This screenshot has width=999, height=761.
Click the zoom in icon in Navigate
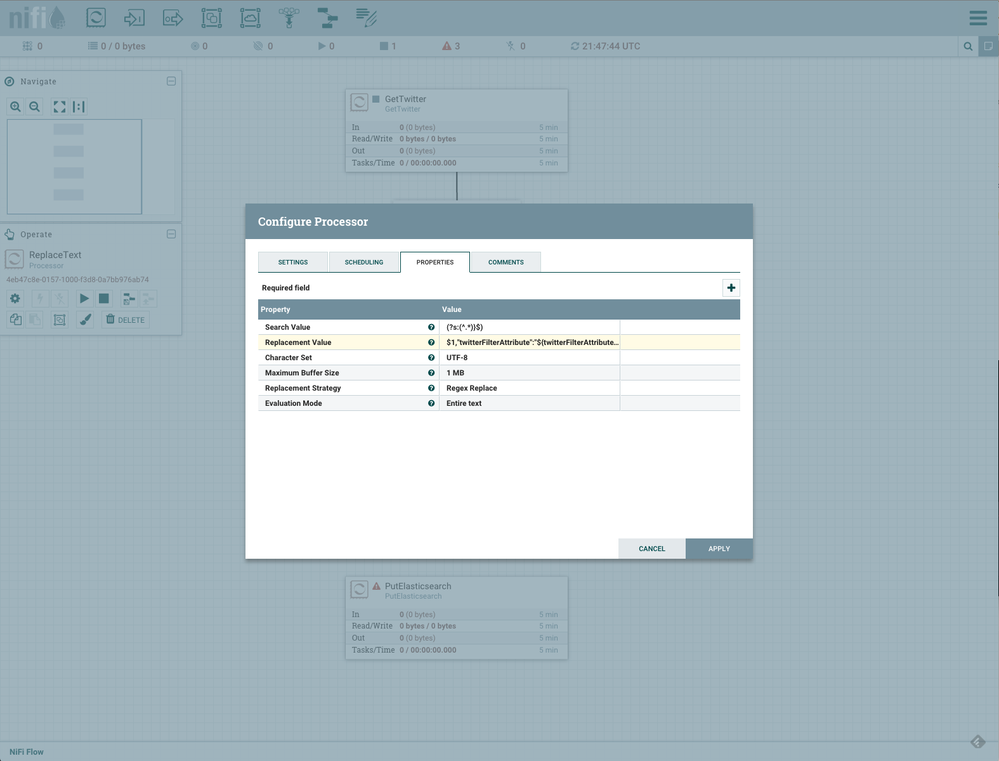click(16, 106)
